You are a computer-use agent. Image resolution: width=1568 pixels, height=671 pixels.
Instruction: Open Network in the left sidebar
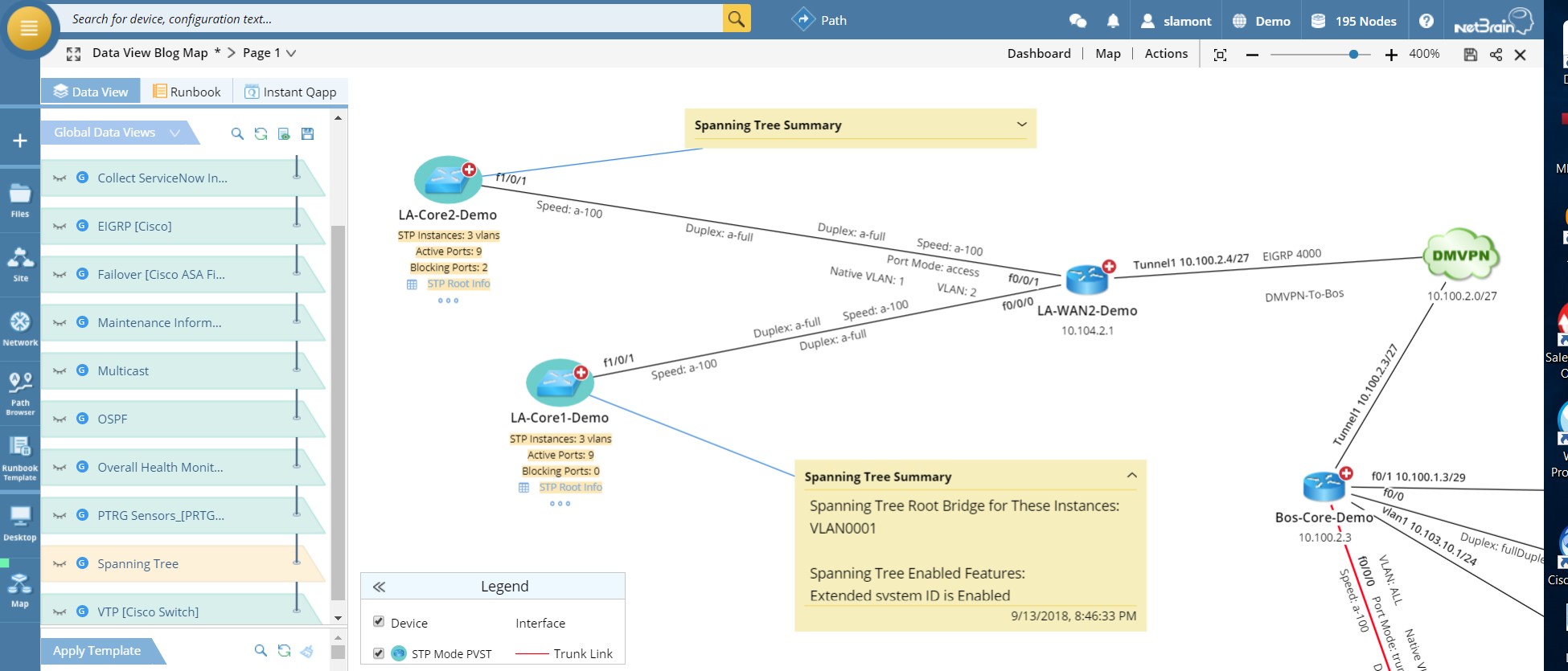[20, 329]
